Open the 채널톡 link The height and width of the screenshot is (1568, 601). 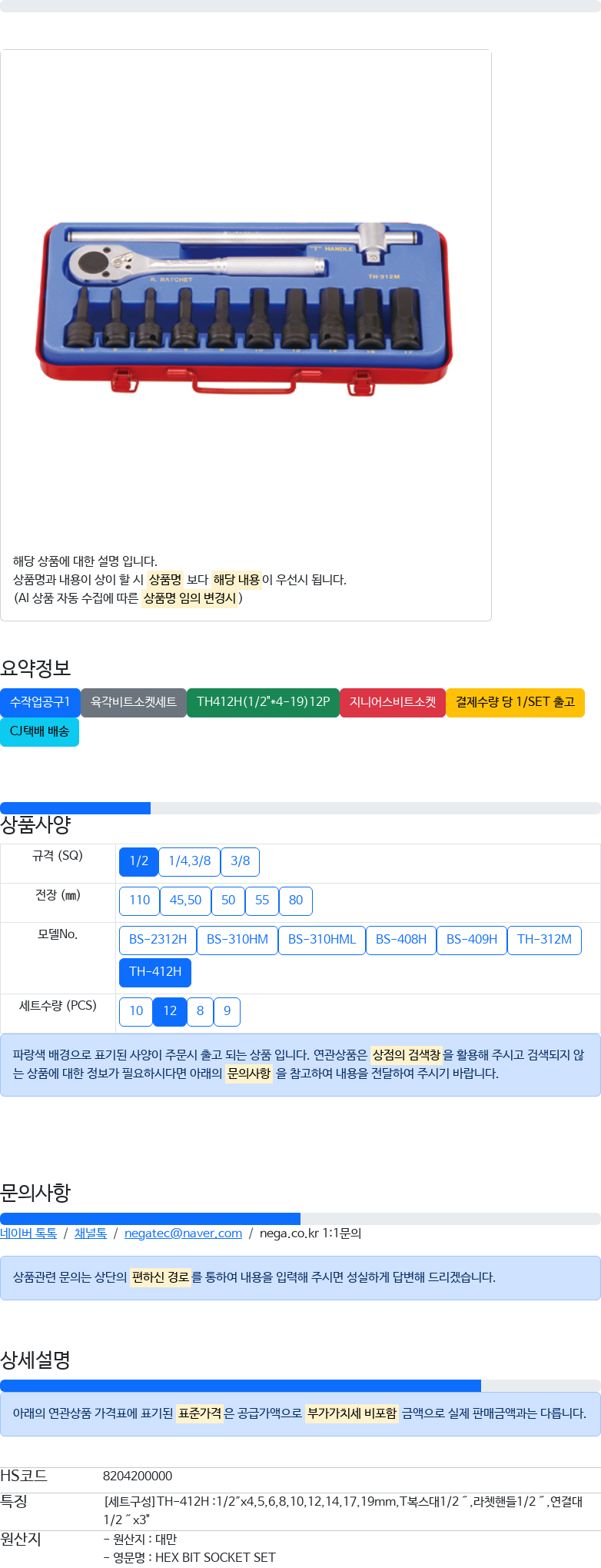(91, 1233)
